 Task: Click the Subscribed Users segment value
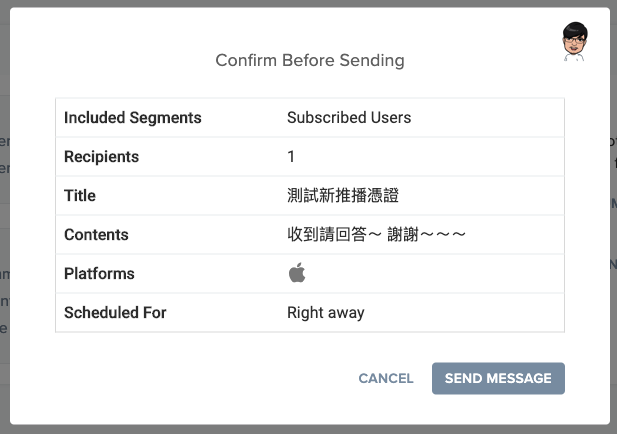pos(349,118)
